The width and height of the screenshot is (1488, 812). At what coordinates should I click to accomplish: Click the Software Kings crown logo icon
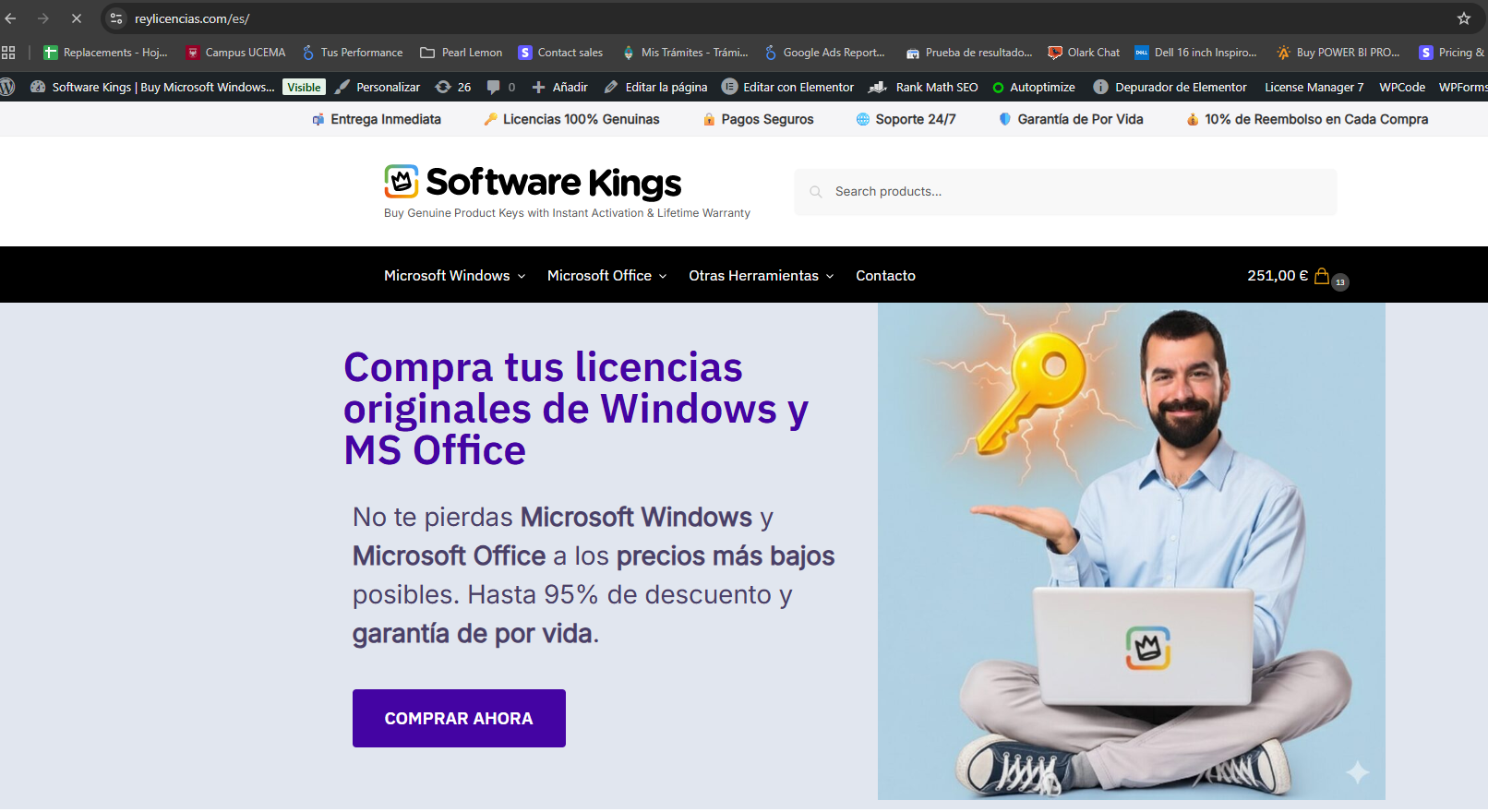[402, 182]
